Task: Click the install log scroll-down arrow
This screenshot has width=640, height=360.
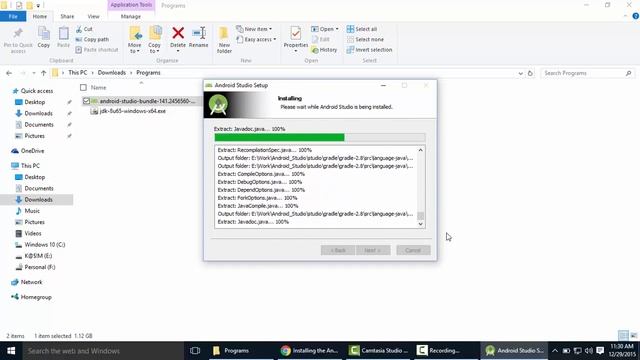Action: coord(420,224)
